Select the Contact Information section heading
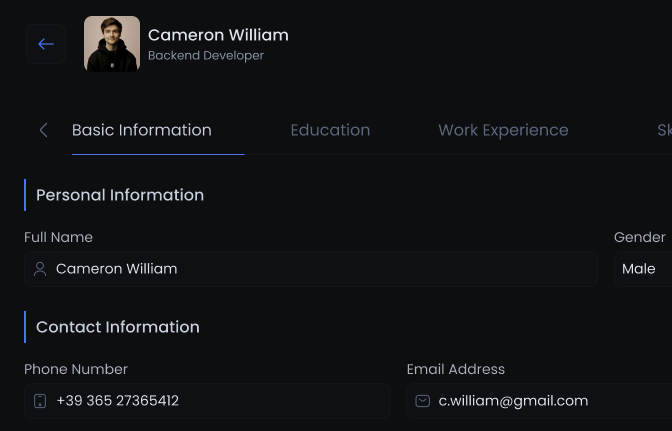The width and height of the screenshot is (672, 431). (x=118, y=327)
